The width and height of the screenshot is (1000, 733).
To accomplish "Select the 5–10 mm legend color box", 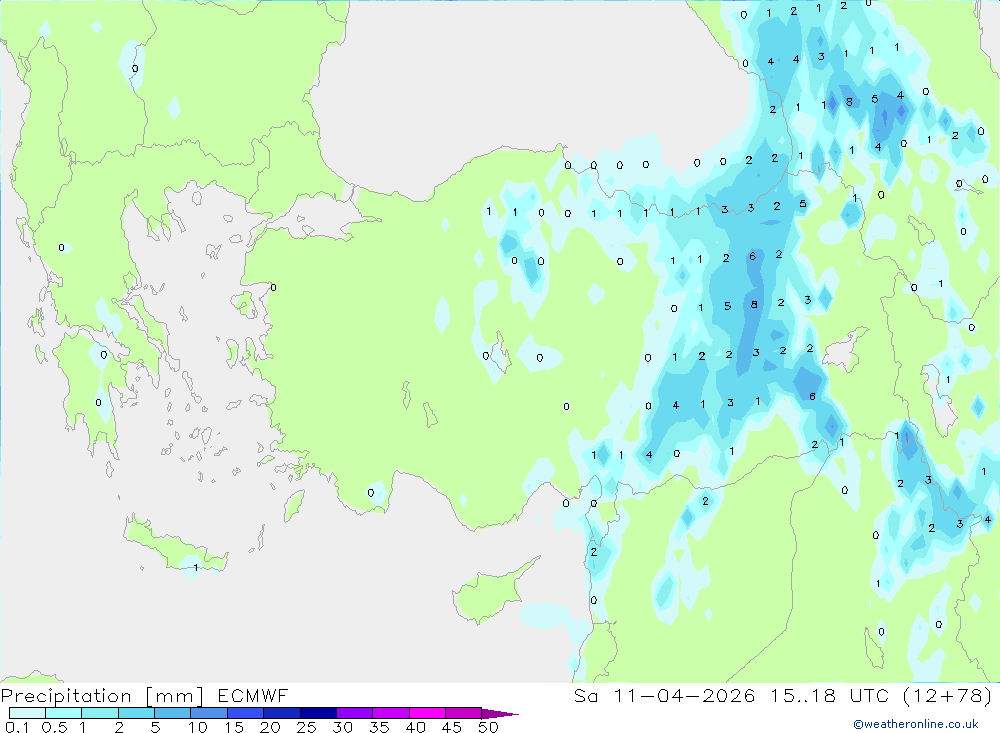I will 173,713.
